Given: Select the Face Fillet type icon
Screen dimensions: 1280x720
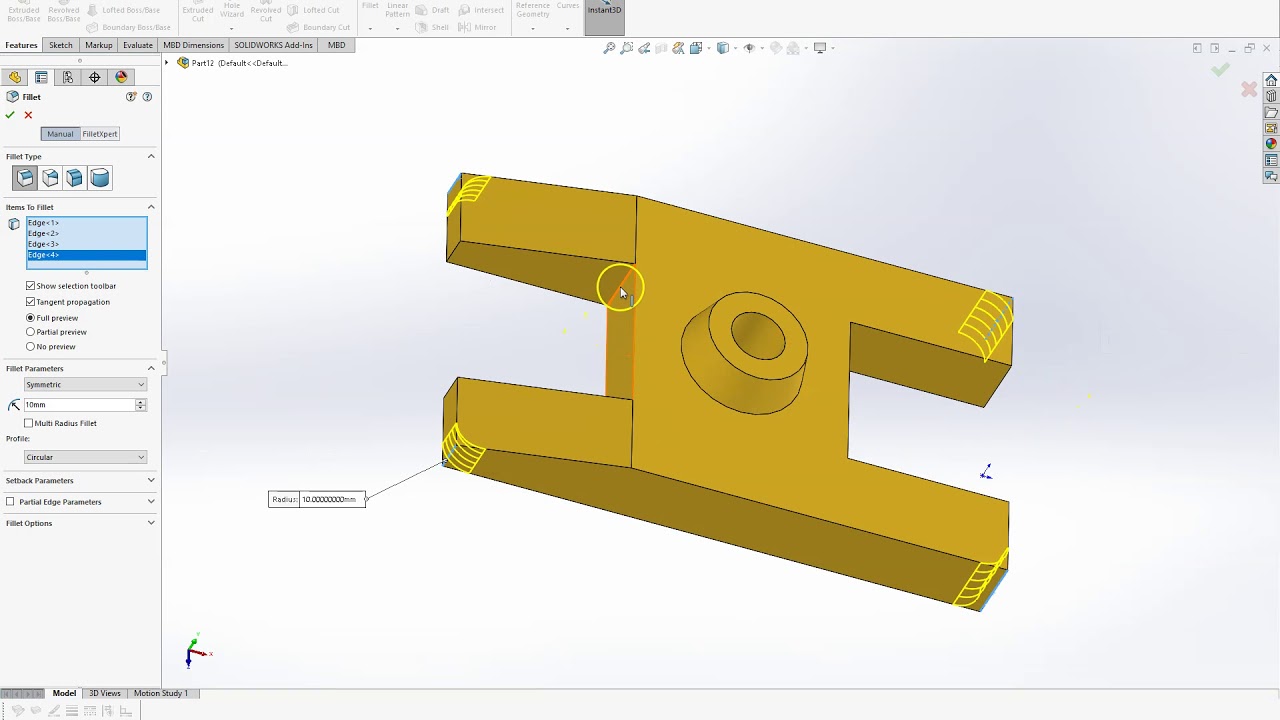Looking at the screenshot, I should [x=75, y=178].
